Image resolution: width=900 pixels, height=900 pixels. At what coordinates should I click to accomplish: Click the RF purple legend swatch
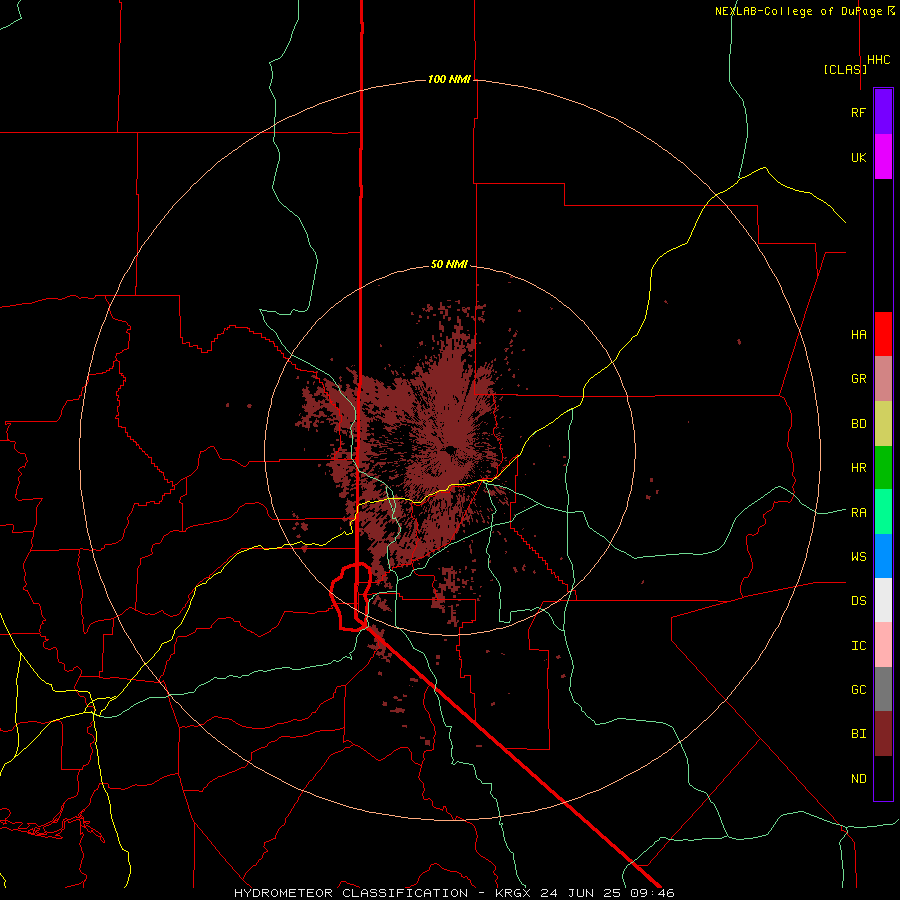click(883, 112)
